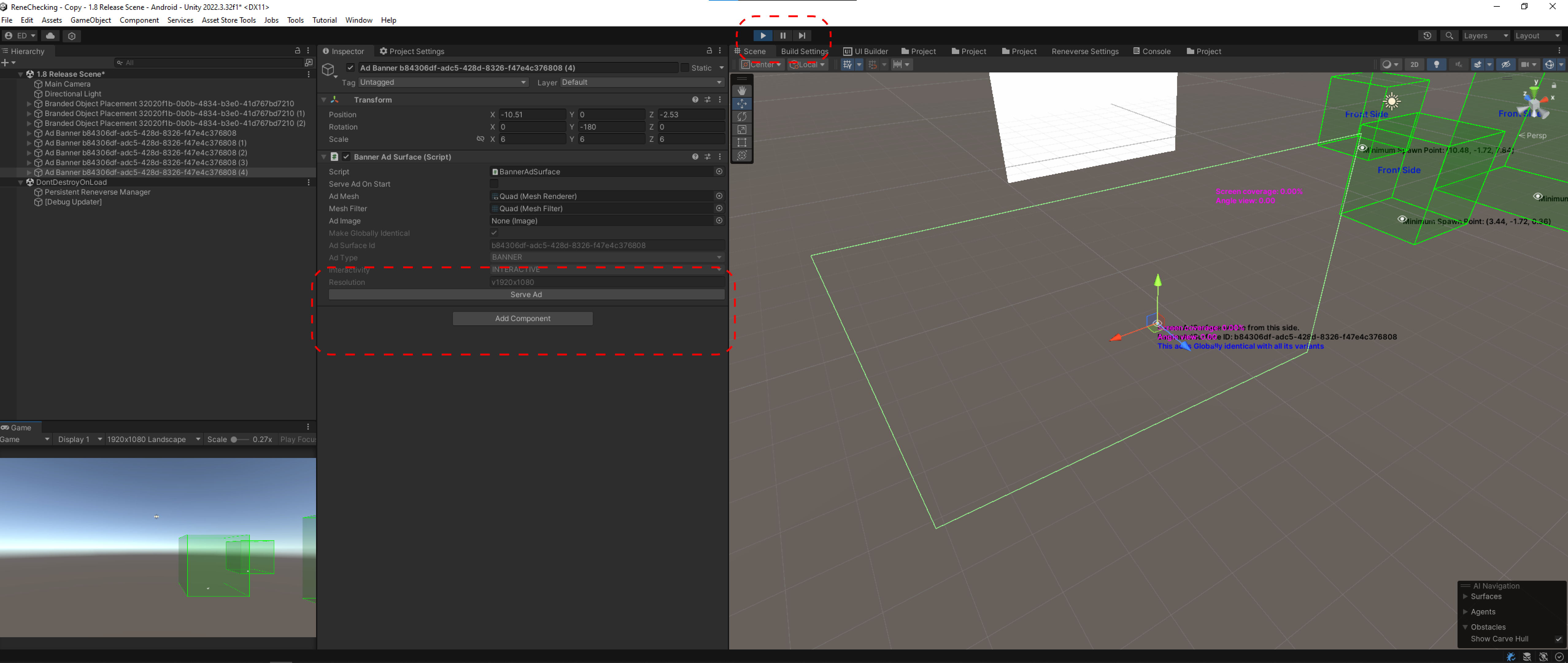Viewport: 1568px width, 663px height.
Task: Select the combined Transform tool
Action: 741,156
